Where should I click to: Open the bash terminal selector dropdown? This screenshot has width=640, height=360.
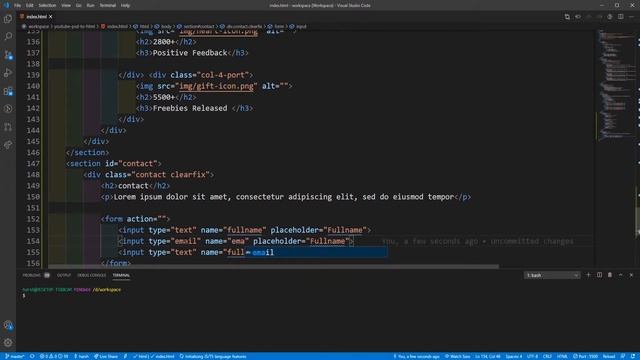coord(552,275)
